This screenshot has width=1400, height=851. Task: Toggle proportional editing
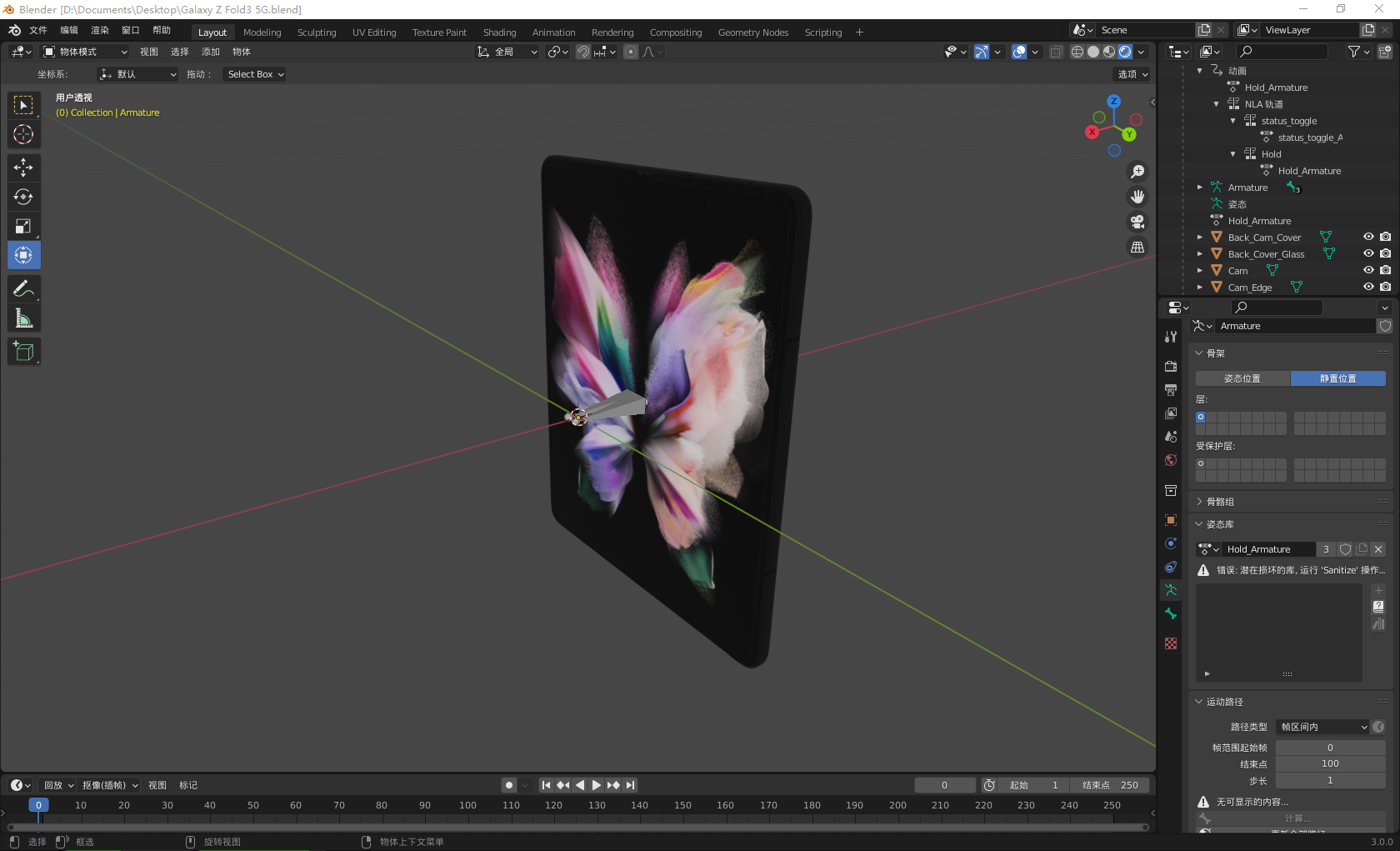click(x=631, y=52)
